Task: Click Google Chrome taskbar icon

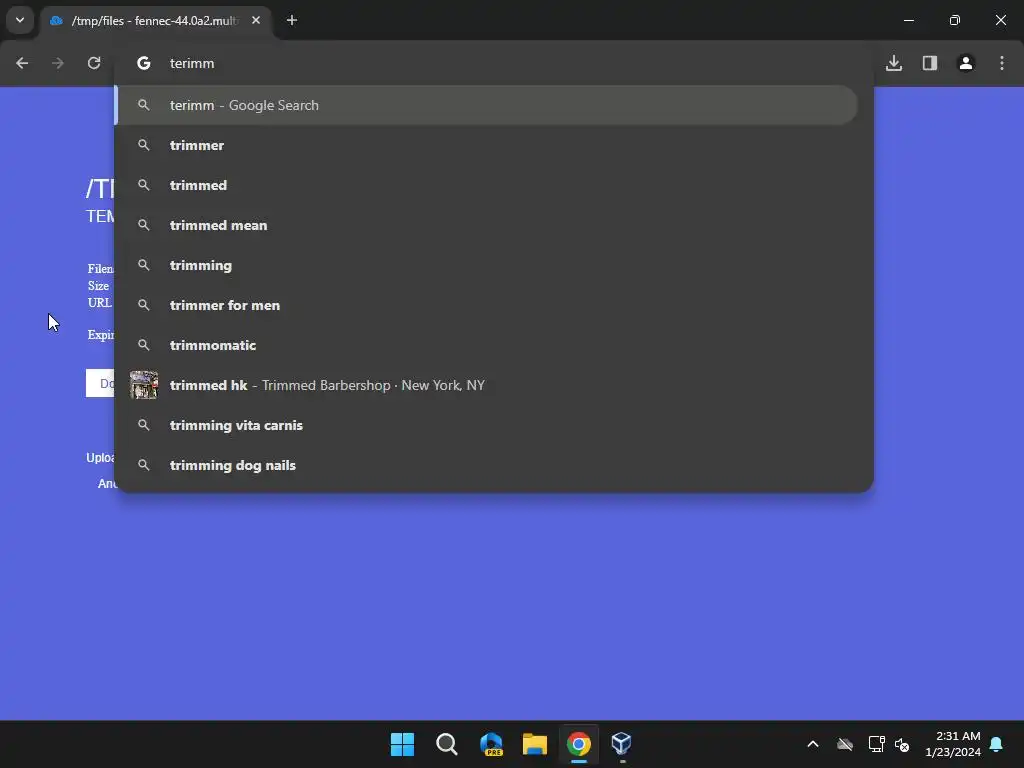Action: point(579,744)
